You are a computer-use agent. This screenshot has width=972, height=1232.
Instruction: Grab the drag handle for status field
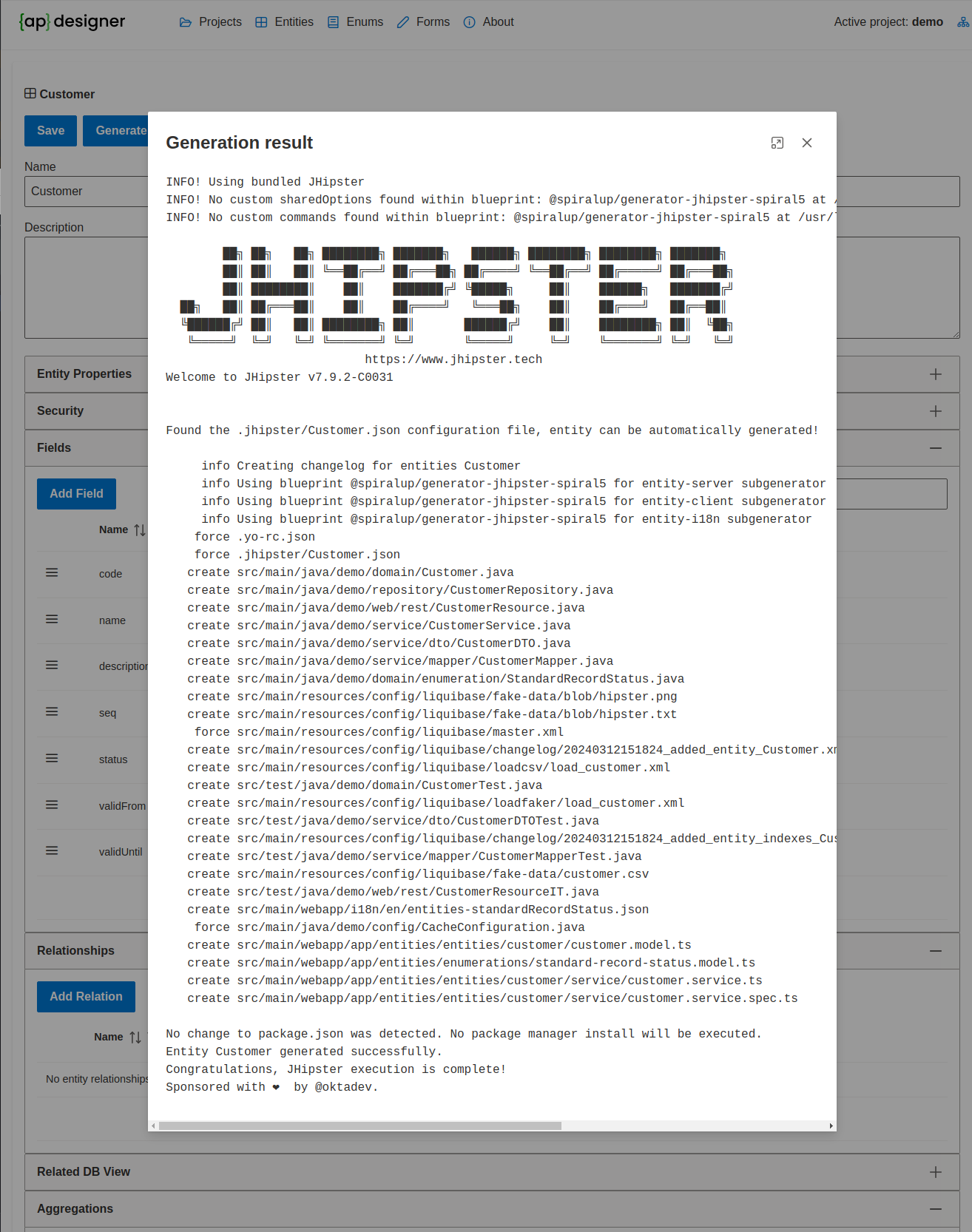pos(52,759)
